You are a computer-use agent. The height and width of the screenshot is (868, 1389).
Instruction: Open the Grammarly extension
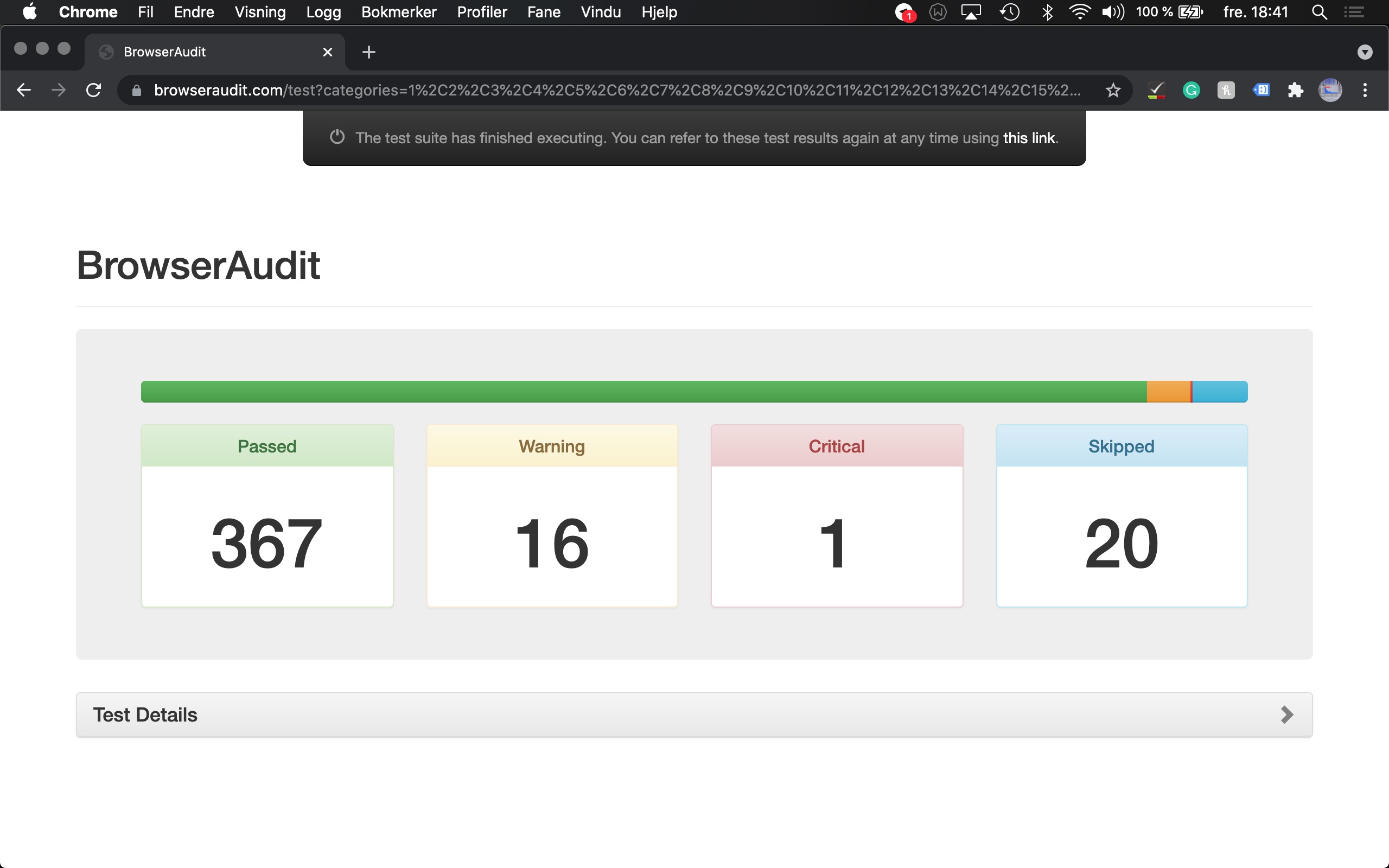[x=1192, y=90]
